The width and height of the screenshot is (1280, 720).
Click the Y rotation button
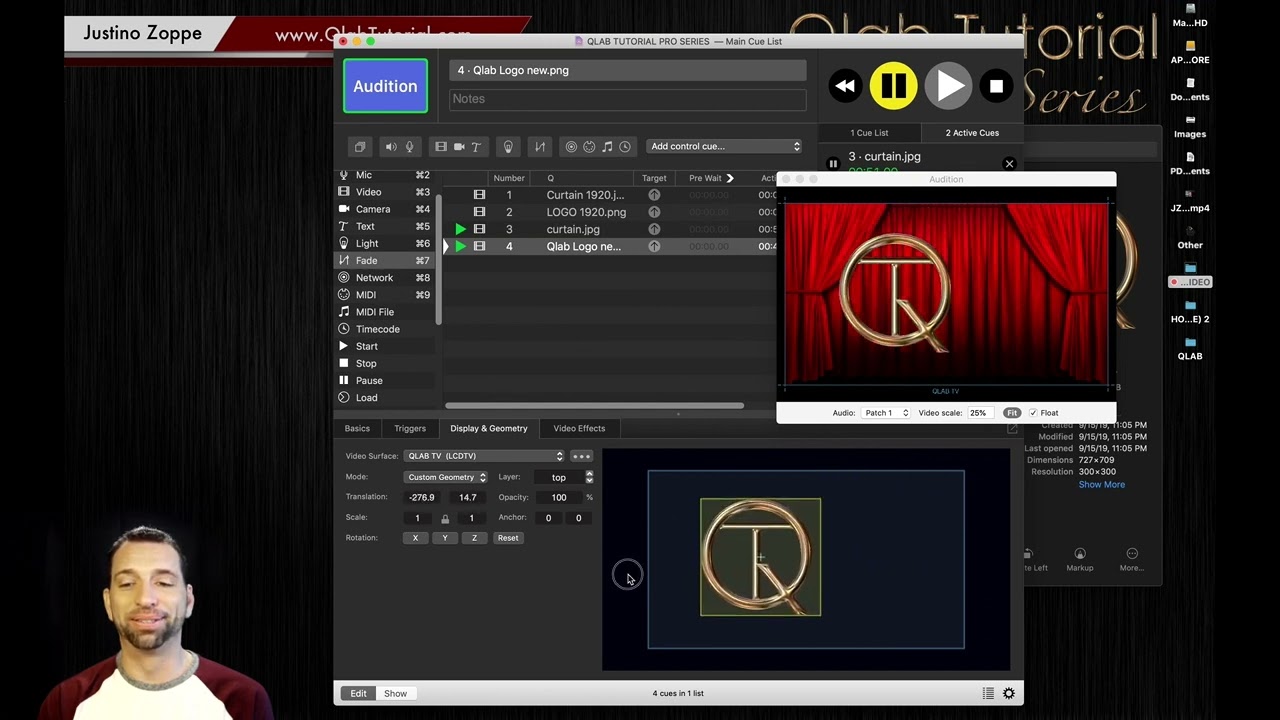tap(445, 538)
